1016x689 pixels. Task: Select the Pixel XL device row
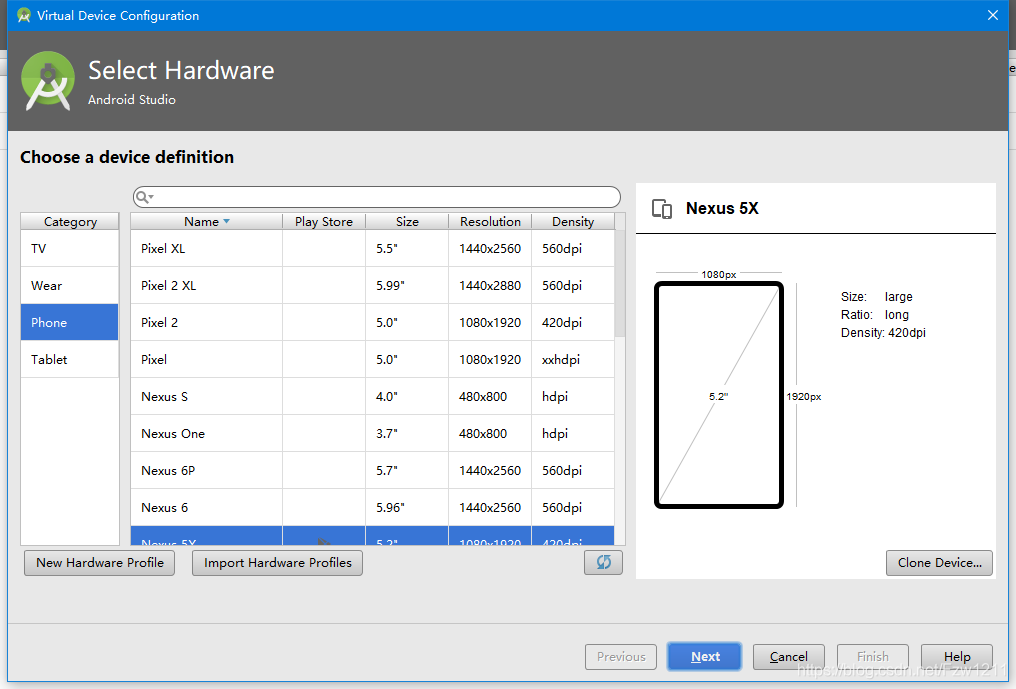(x=373, y=249)
